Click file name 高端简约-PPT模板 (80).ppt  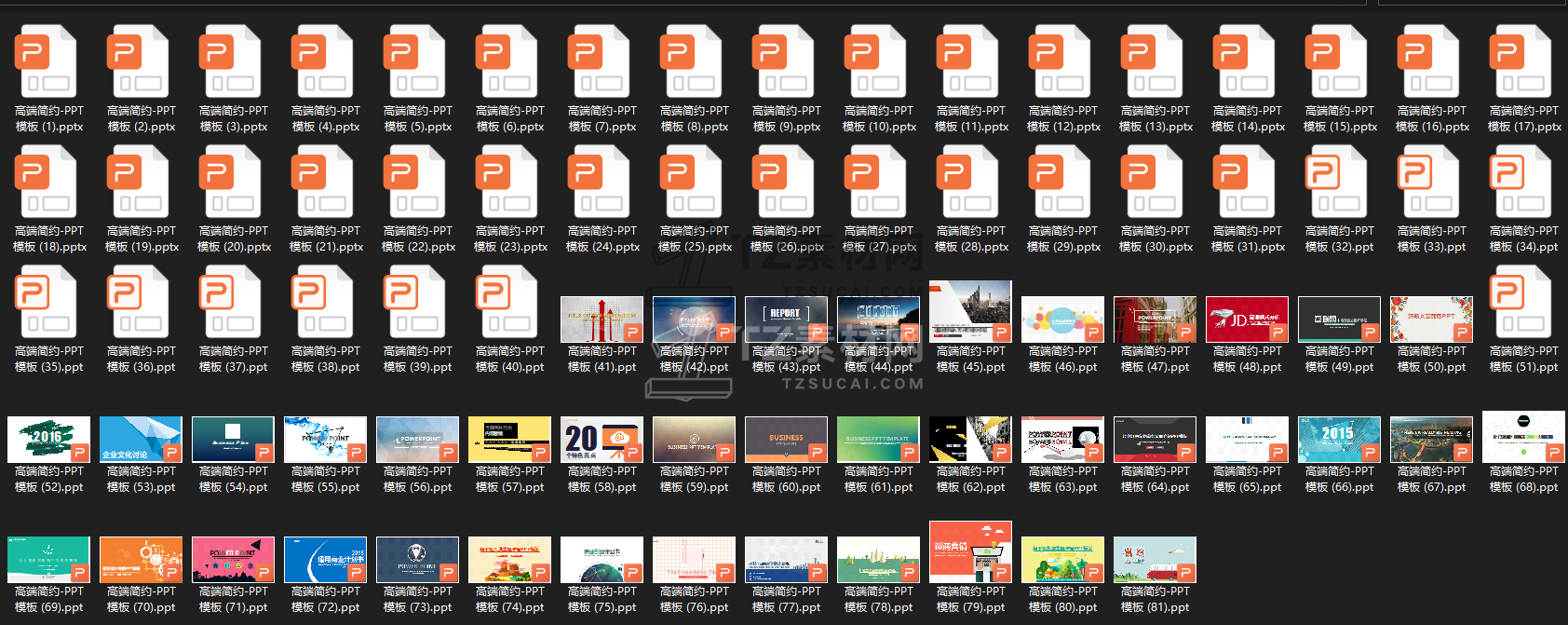point(1062,599)
